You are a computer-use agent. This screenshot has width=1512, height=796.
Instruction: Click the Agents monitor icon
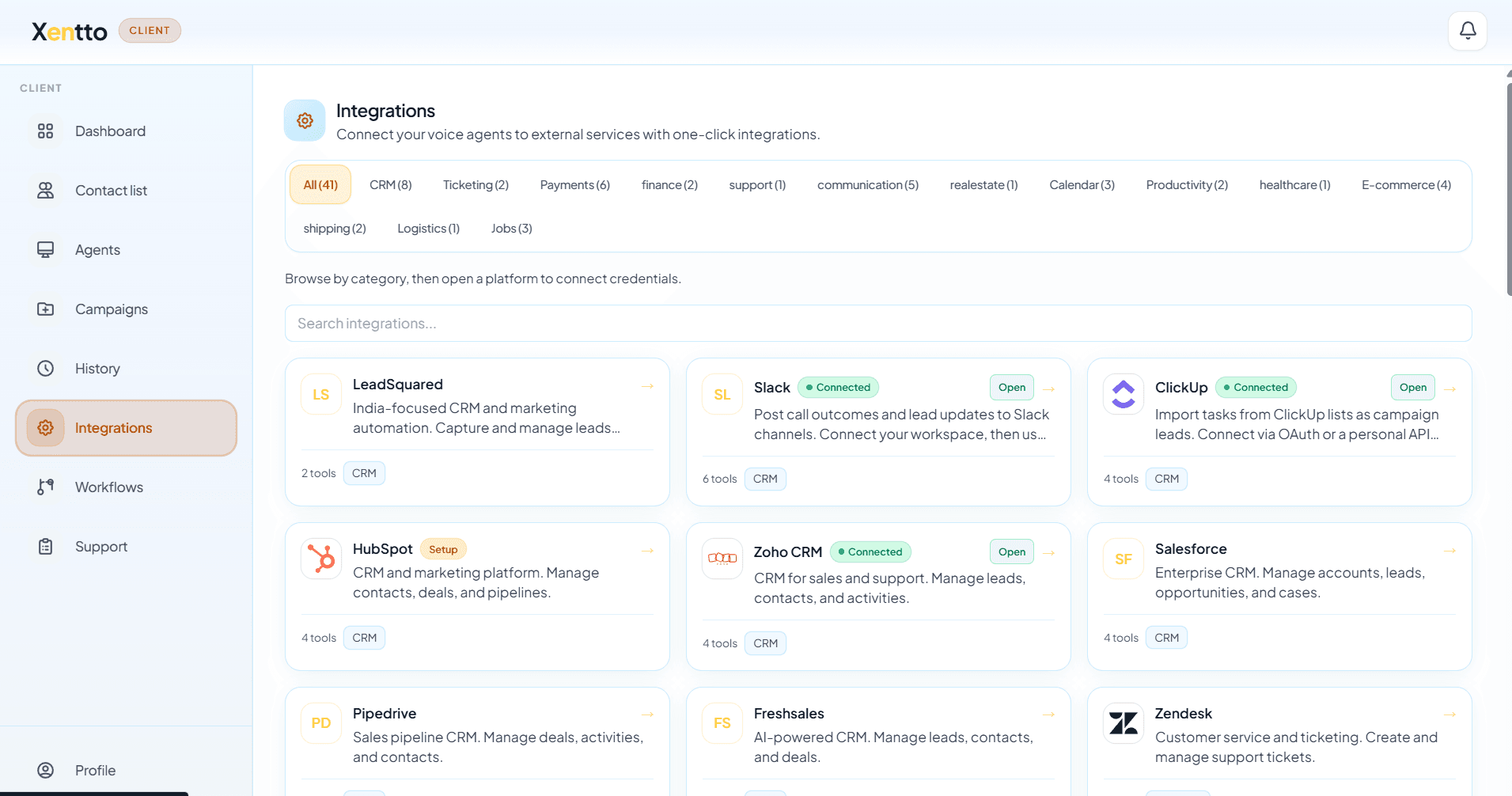(x=46, y=250)
